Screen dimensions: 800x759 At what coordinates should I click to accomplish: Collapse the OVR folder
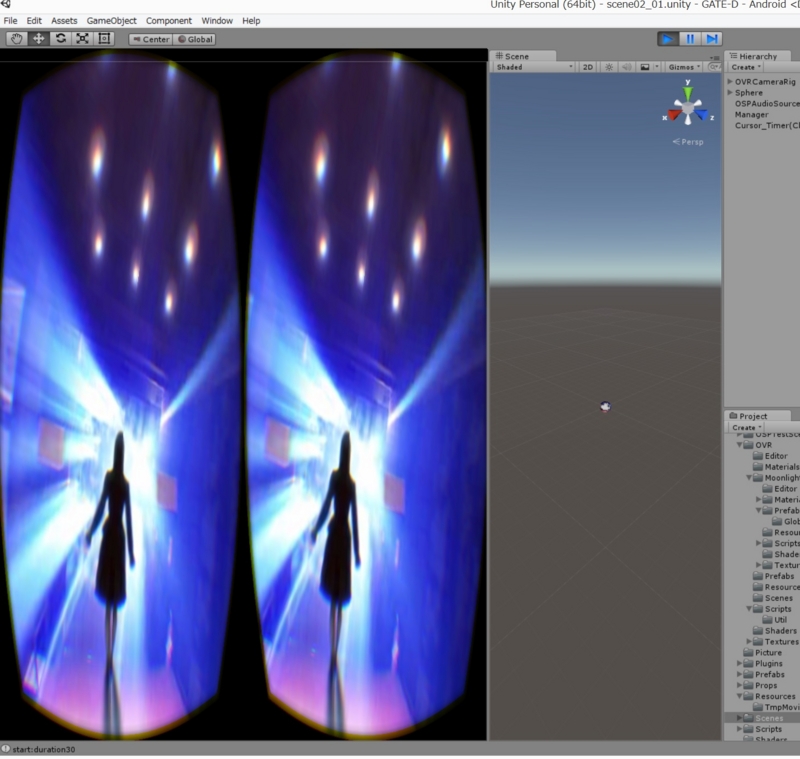coord(739,445)
